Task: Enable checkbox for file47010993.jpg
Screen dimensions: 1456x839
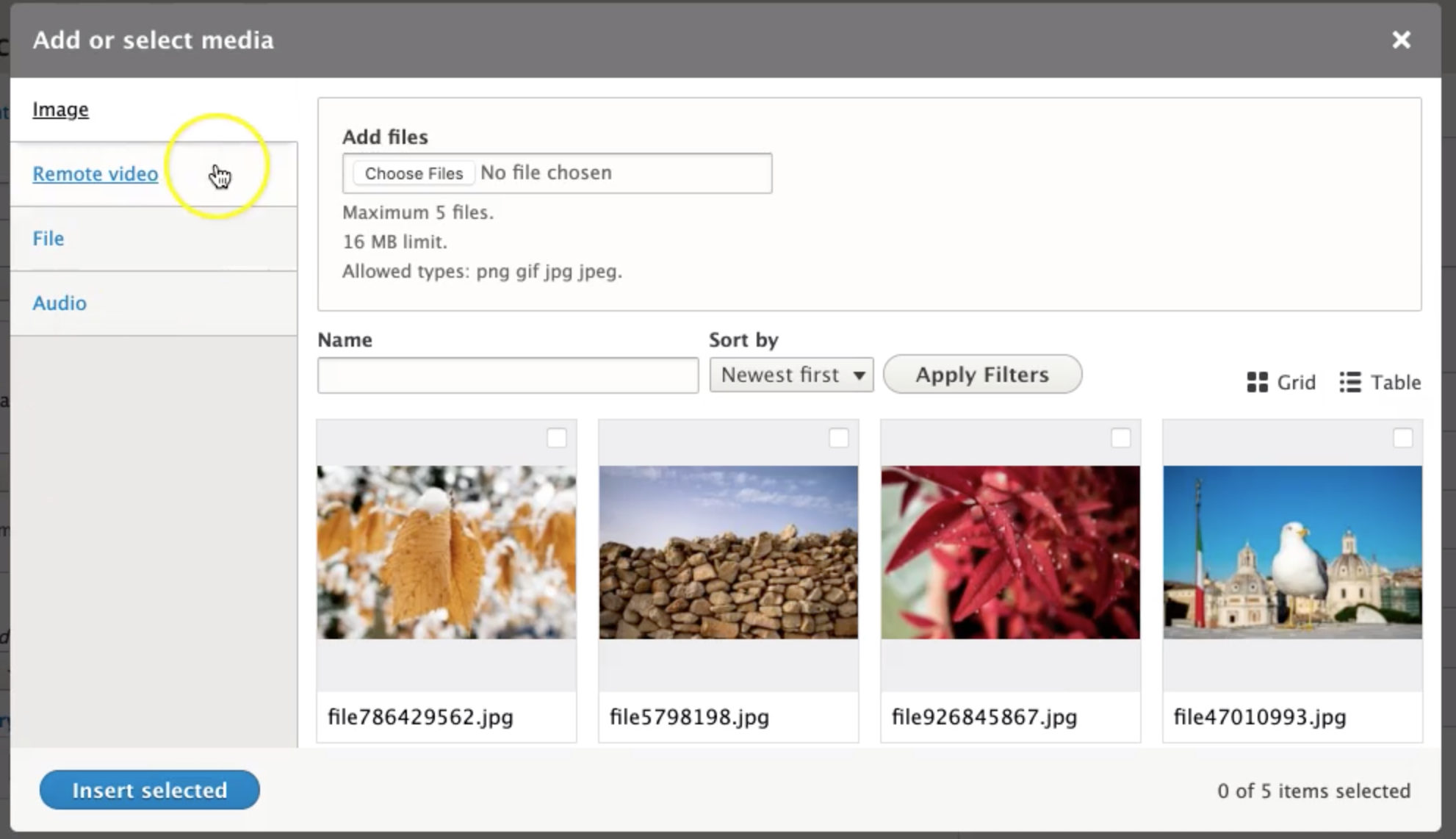Action: pos(1402,438)
